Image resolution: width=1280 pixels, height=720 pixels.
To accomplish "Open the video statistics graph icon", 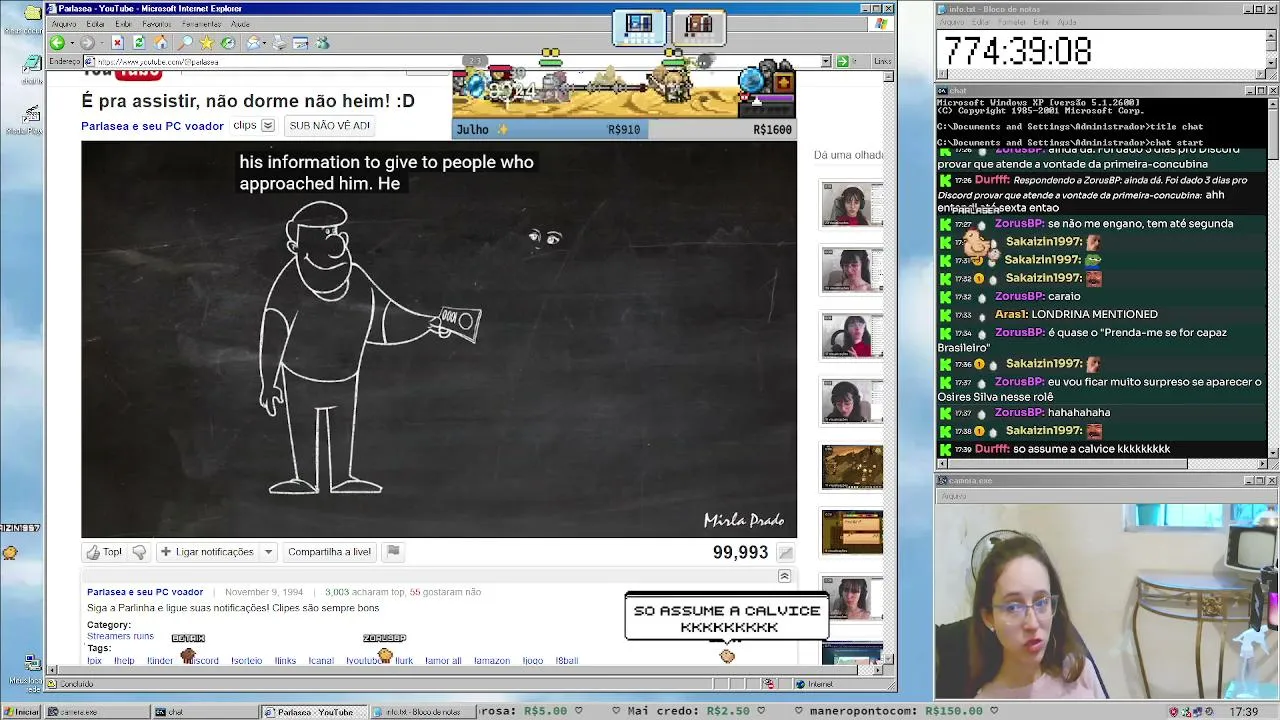I will tap(786, 552).
